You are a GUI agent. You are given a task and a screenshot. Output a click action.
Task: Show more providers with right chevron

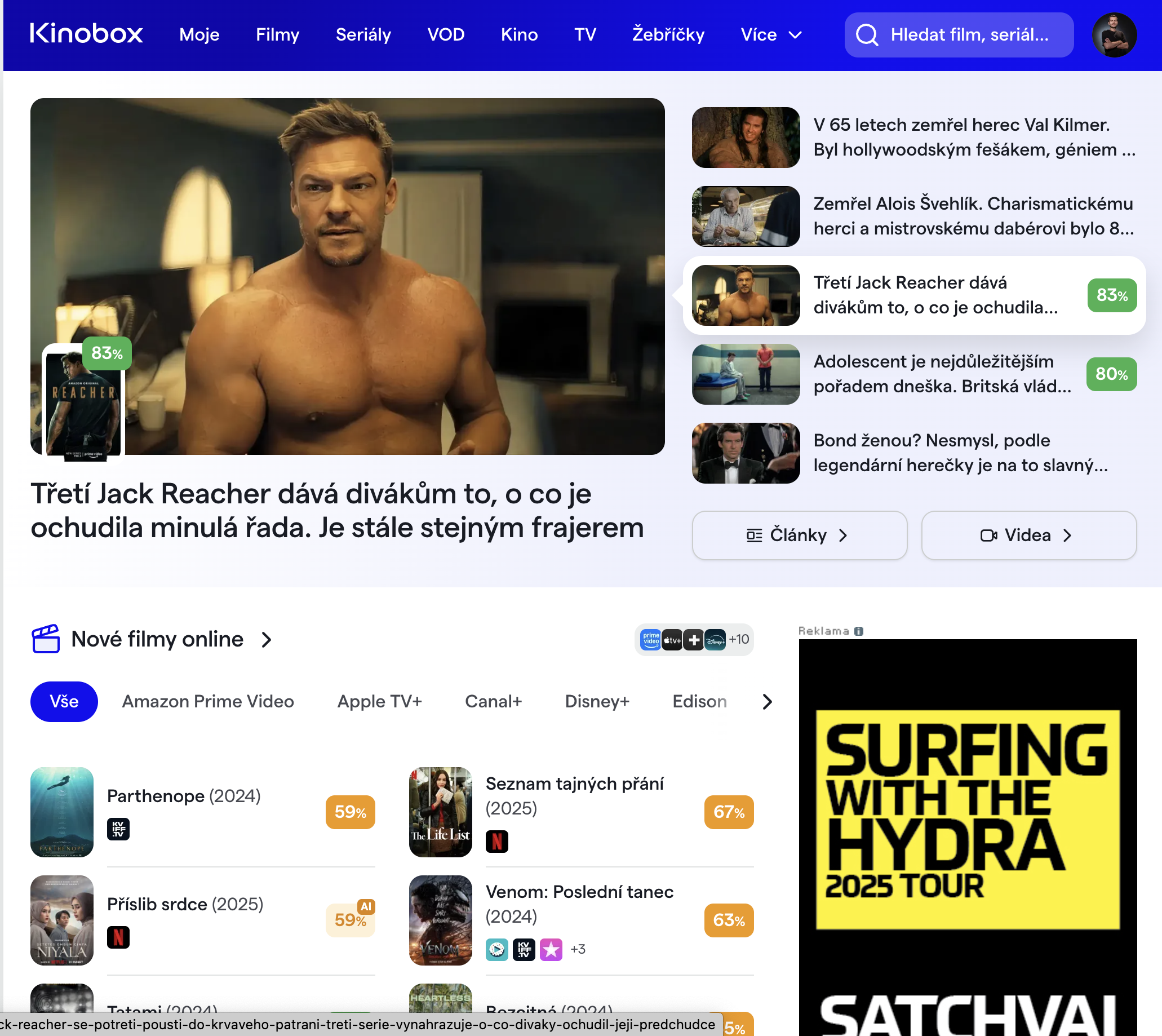(x=767, y=701)
